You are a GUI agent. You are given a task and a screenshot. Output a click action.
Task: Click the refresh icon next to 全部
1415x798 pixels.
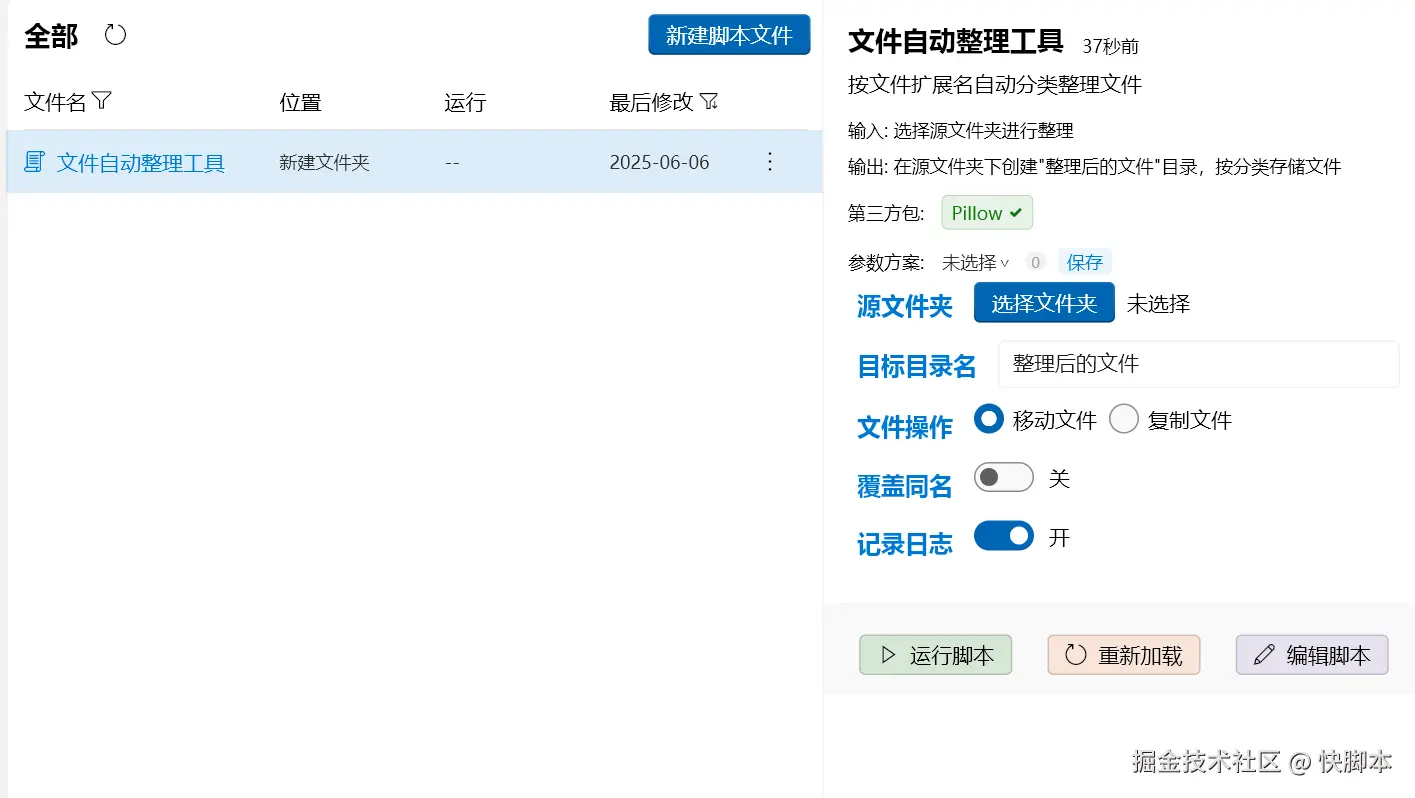coord(115,34)
